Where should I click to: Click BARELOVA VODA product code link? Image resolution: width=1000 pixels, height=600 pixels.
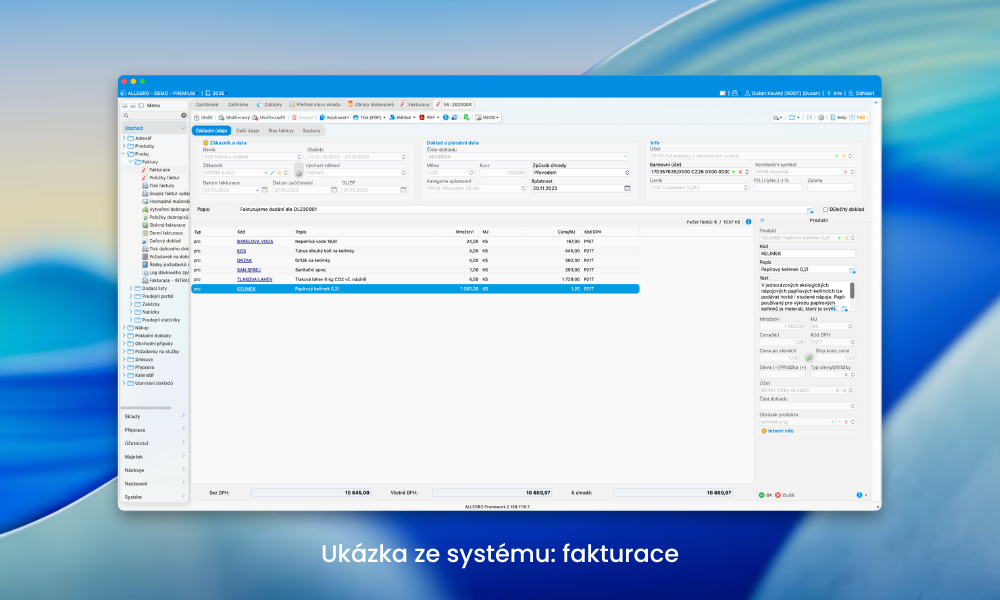255,242
